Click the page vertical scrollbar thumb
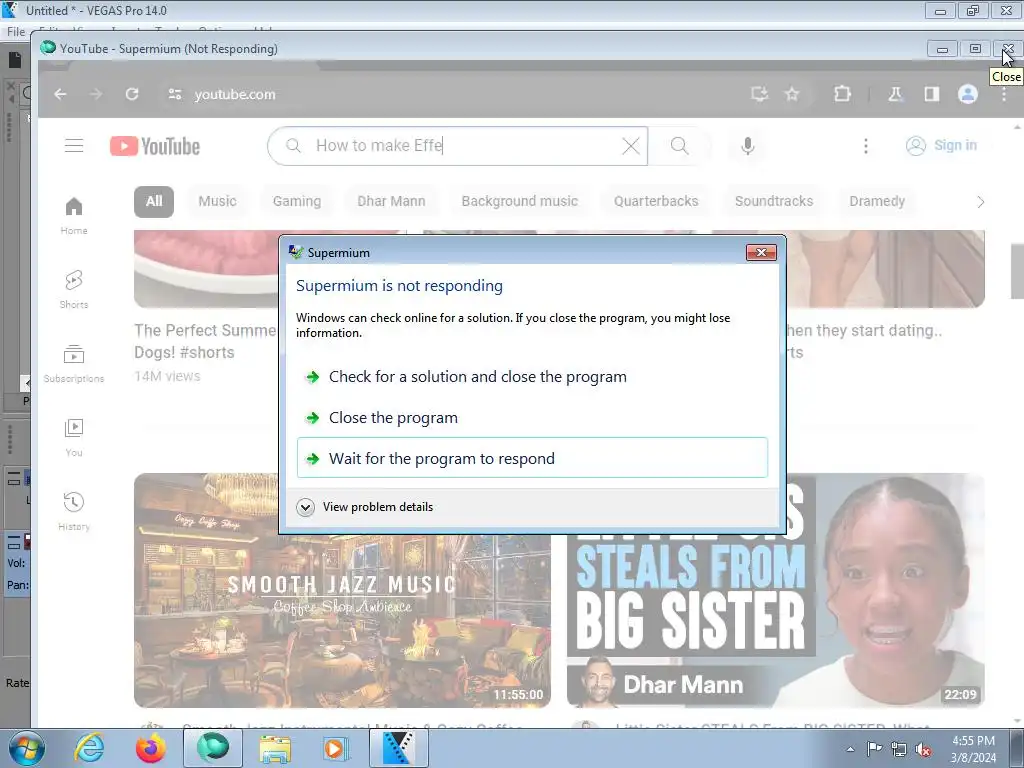 click(x=1017, y=271)
